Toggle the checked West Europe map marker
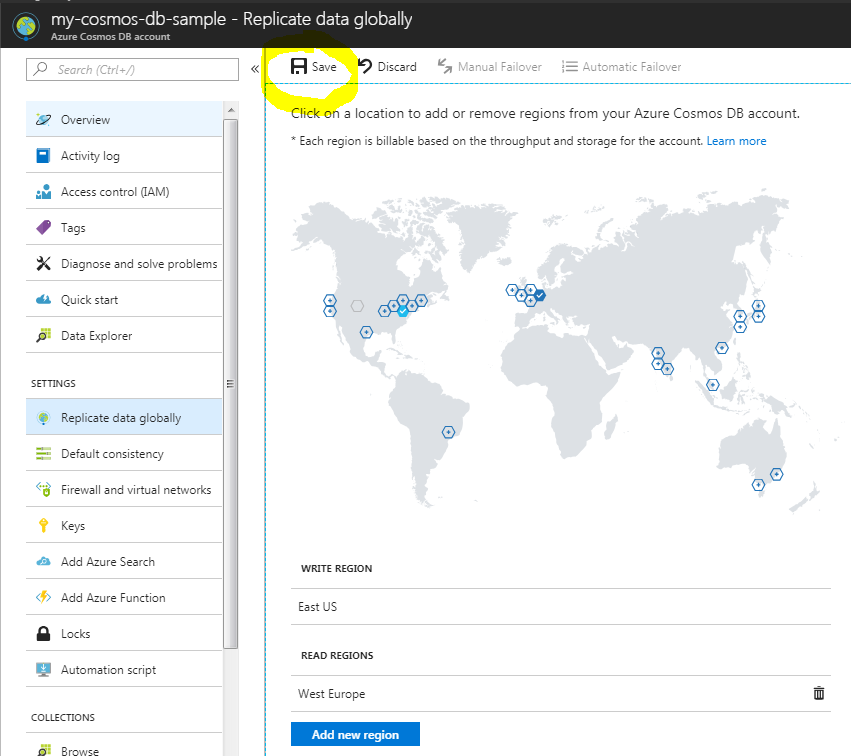This screenshot has height=756, width=851. [539, 295]
